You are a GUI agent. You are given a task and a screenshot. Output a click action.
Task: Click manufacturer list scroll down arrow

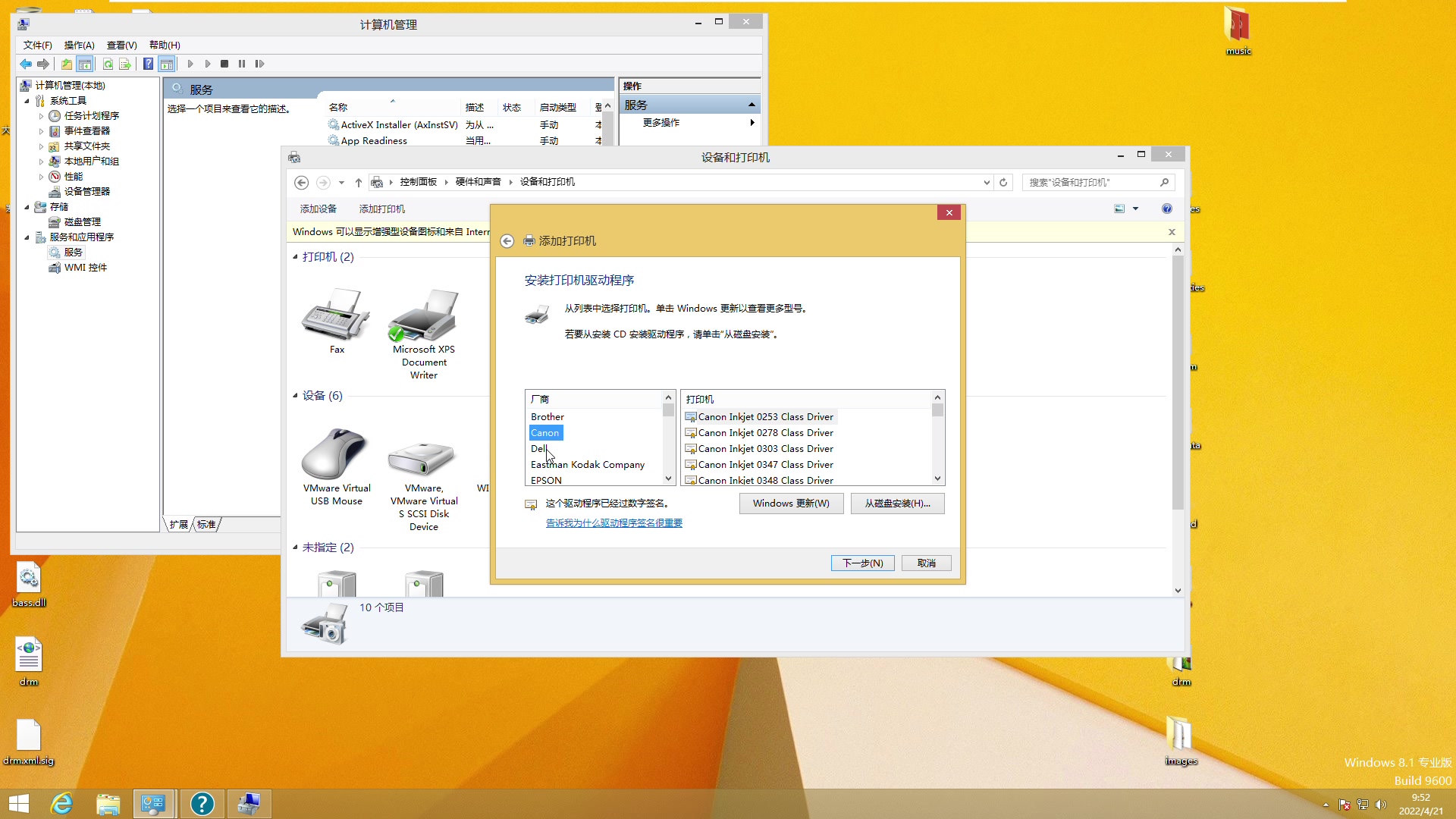(x=668, y=479)
